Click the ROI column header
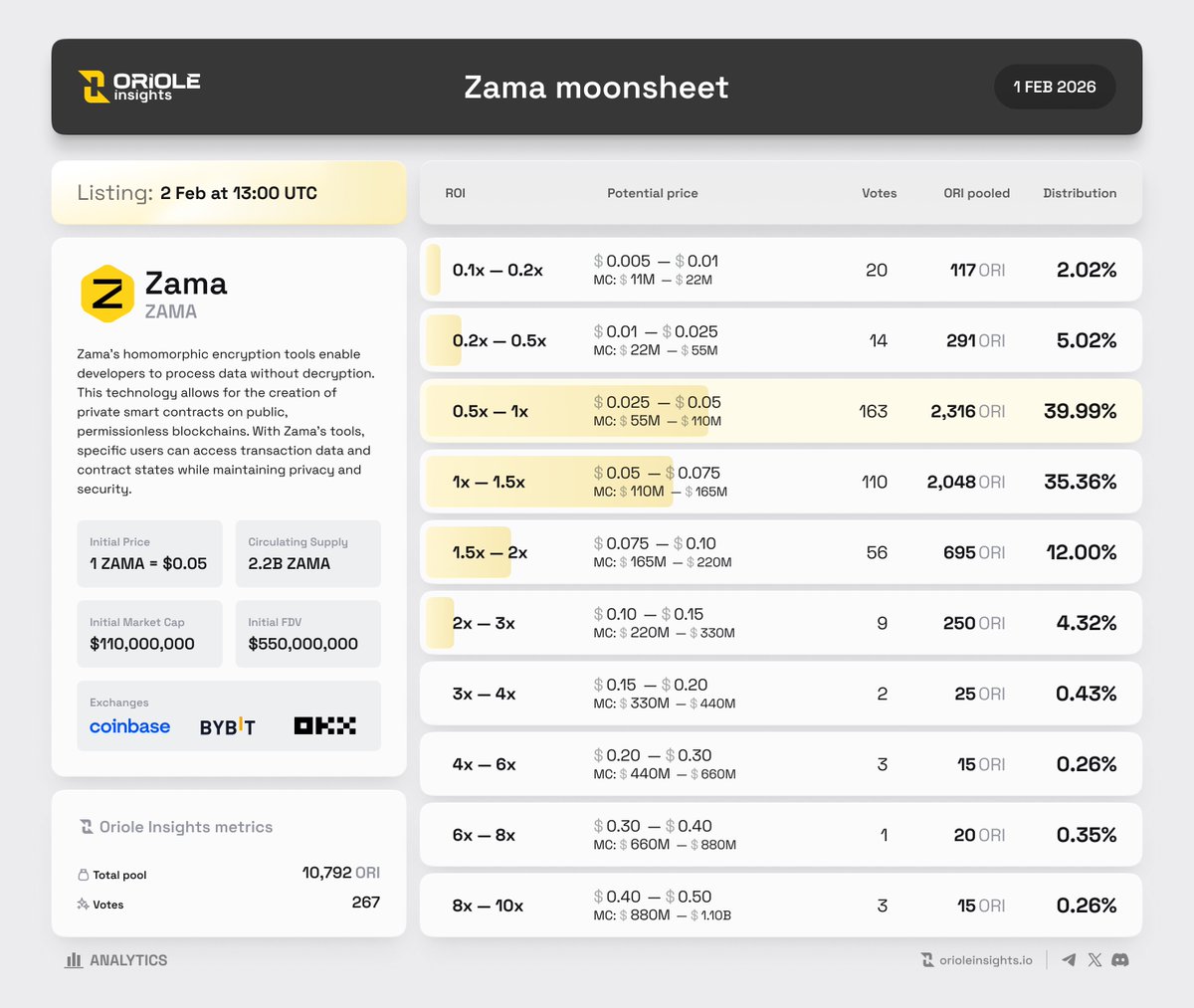 [x=455, y=193]
